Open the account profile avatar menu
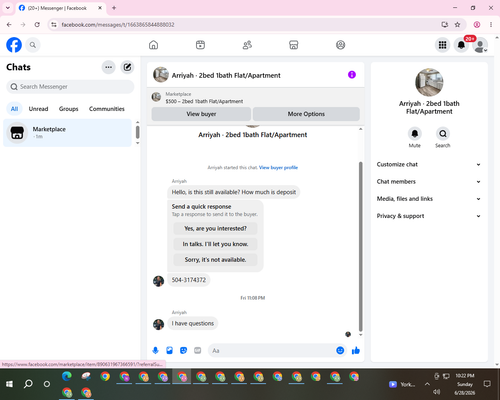 pyautogui.click(x=480, y=45)
